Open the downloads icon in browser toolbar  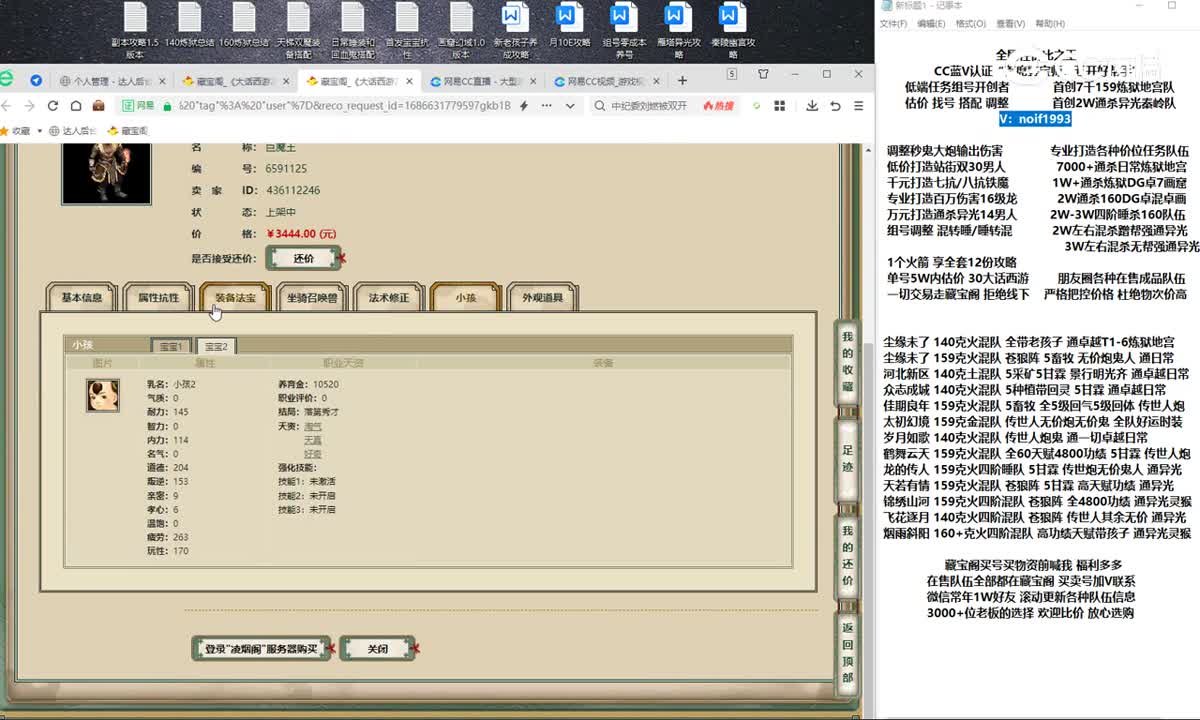812,106
